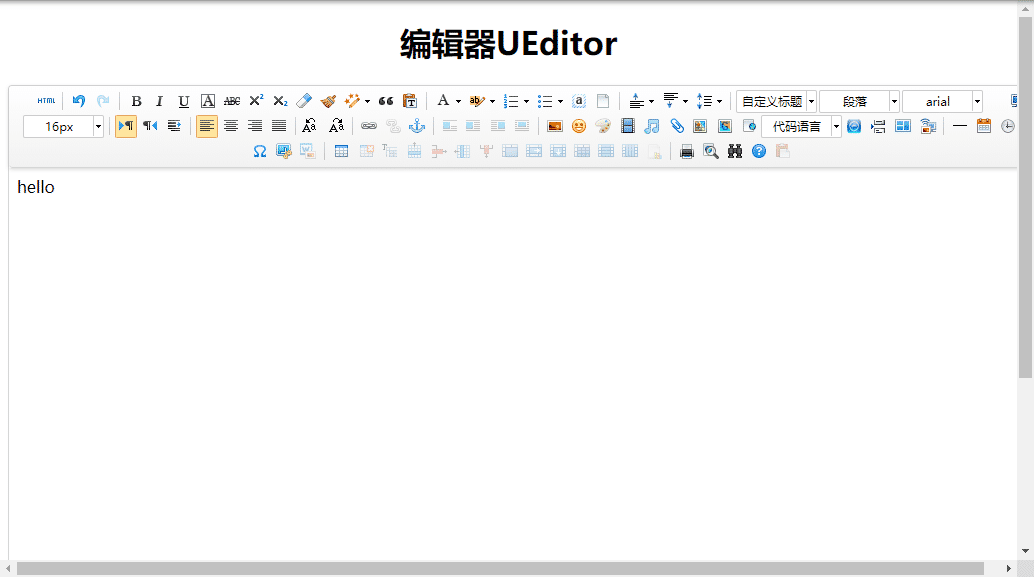Insert a hyperlink with chain icon
The width and height of the screenshot is (1034, 577).
pos(369,126)
